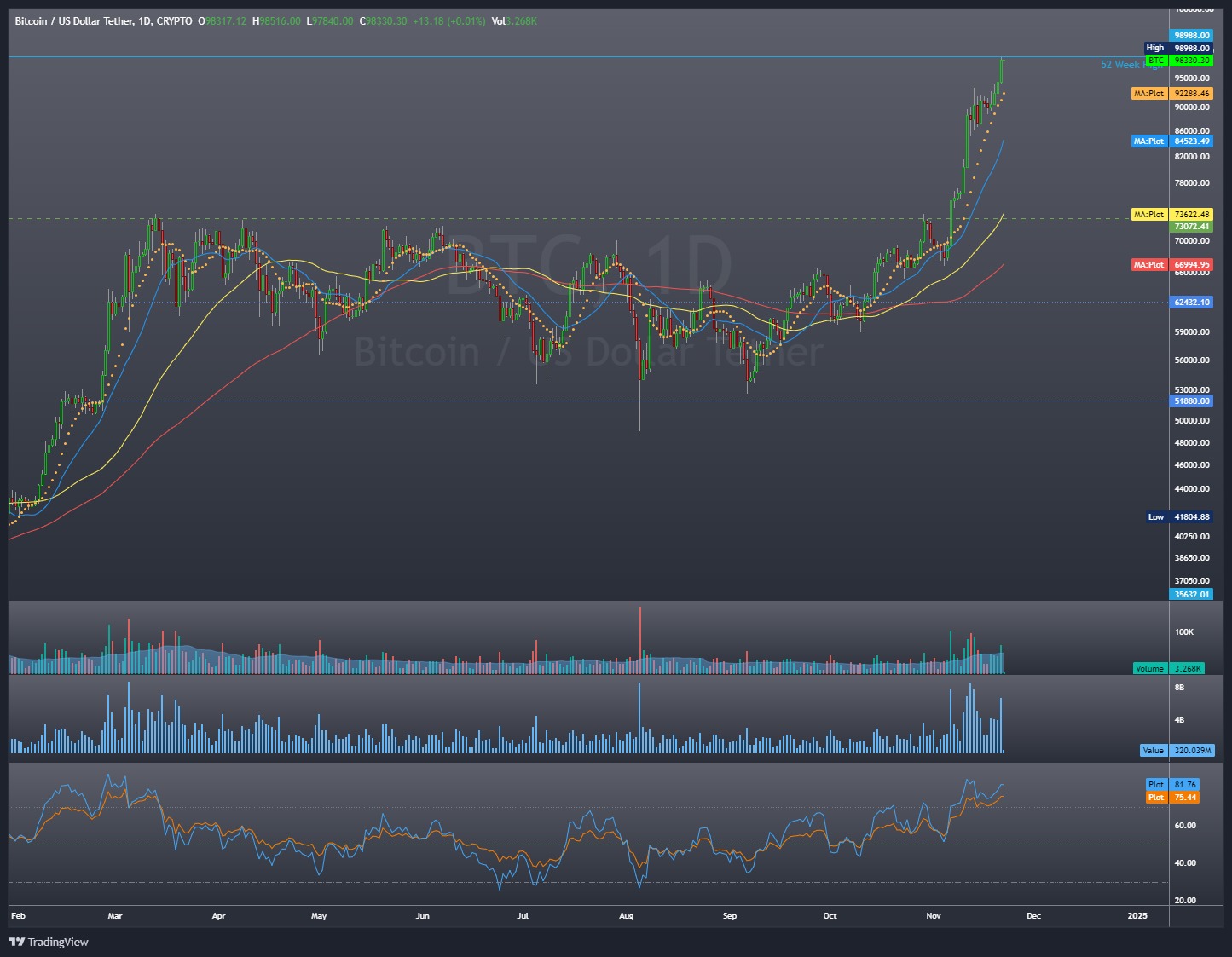The image size is (1232, 957).
Task: Click the Oct label on the time axis
Action: (830, 916)
